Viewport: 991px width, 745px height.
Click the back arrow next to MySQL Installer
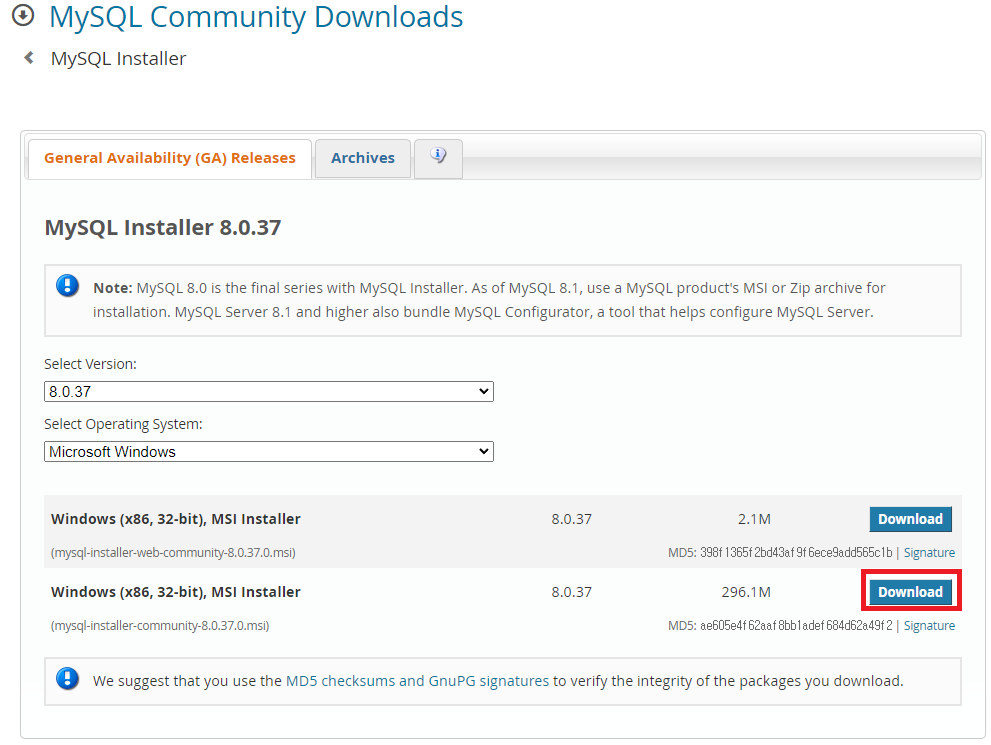click(x=29, y=58)
